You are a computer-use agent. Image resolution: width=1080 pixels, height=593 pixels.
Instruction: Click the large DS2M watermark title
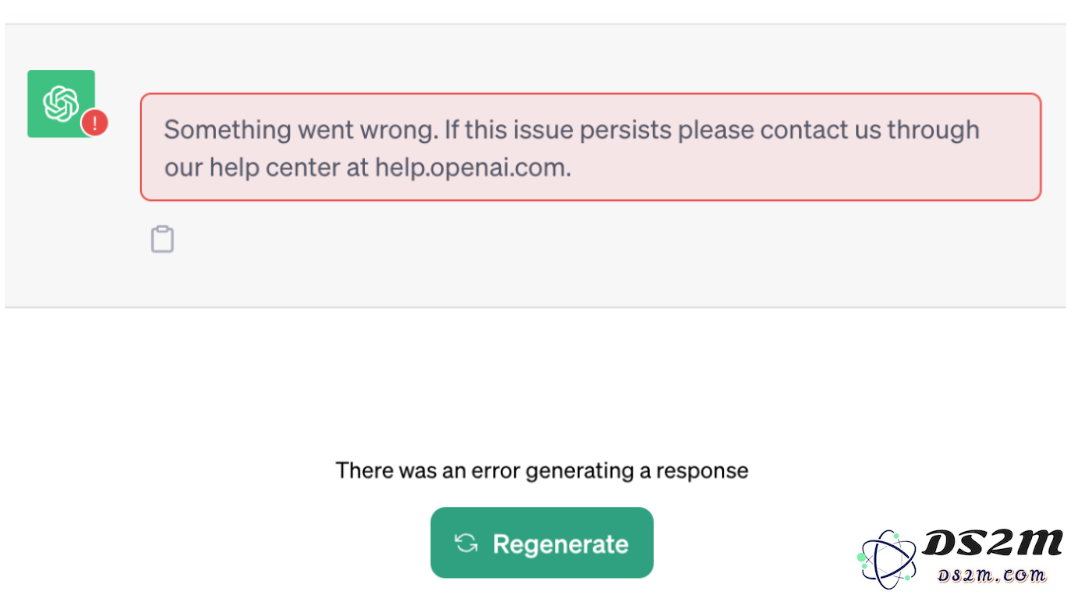pyautogui.click(x=993, y=542)
